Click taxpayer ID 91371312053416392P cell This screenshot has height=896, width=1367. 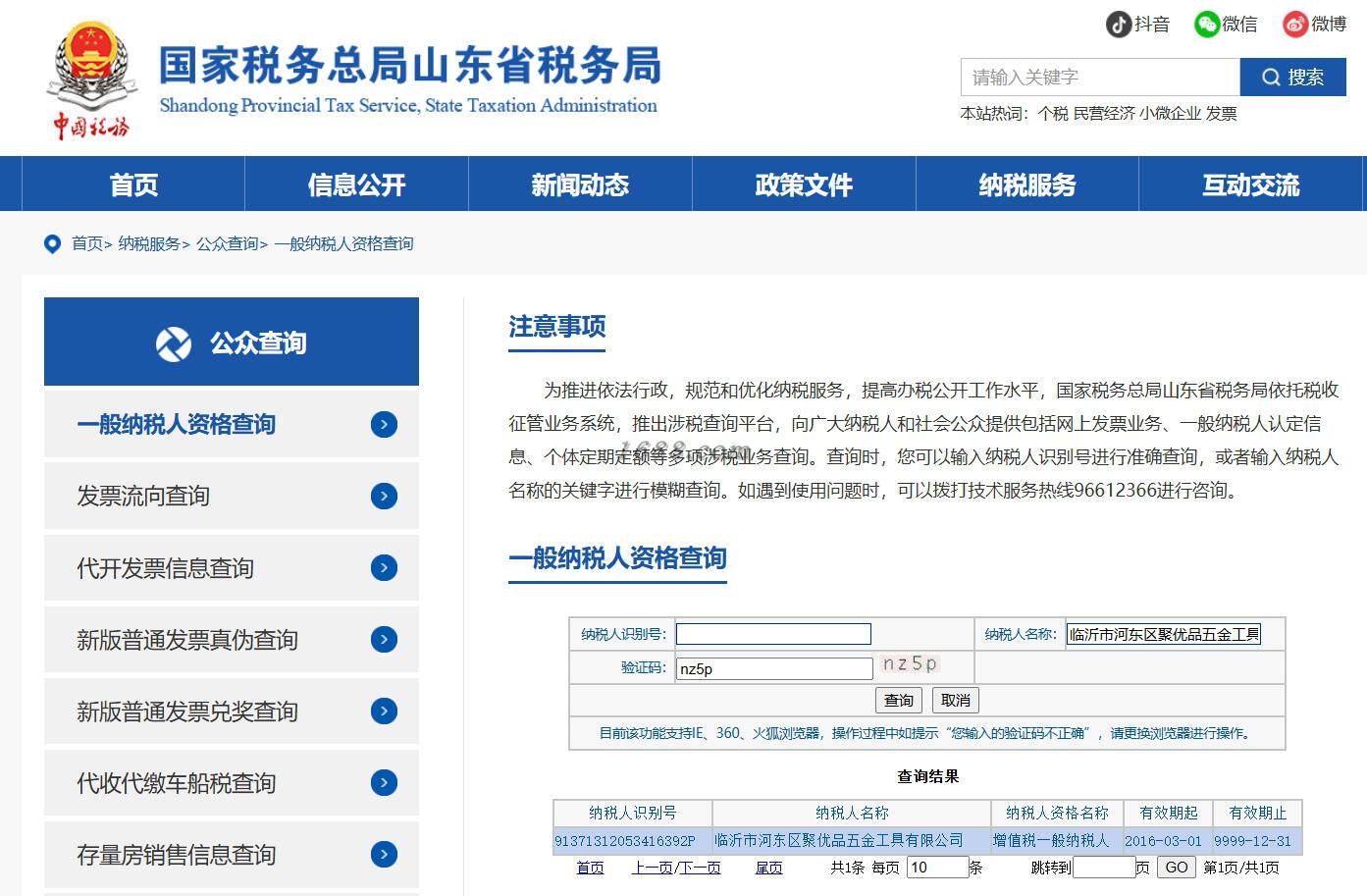click(633, 841)
